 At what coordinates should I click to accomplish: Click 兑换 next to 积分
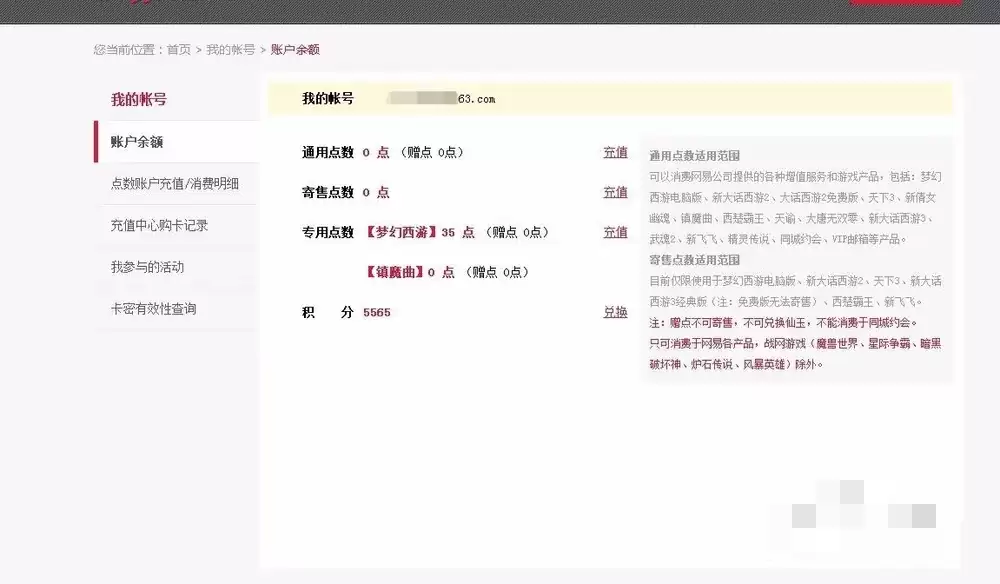[615, 312]
